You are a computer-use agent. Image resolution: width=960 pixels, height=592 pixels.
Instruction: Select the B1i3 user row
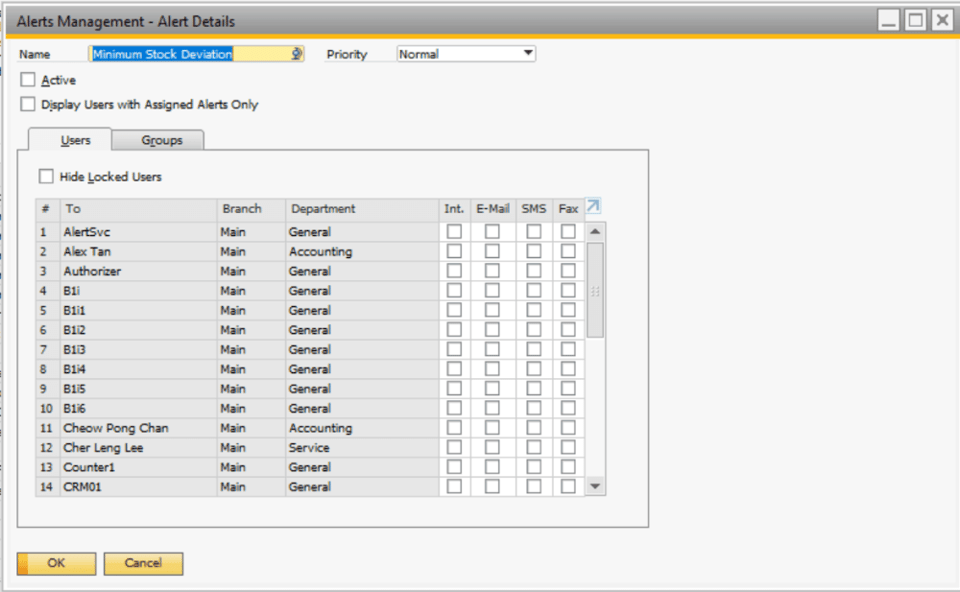click(310, 350)
